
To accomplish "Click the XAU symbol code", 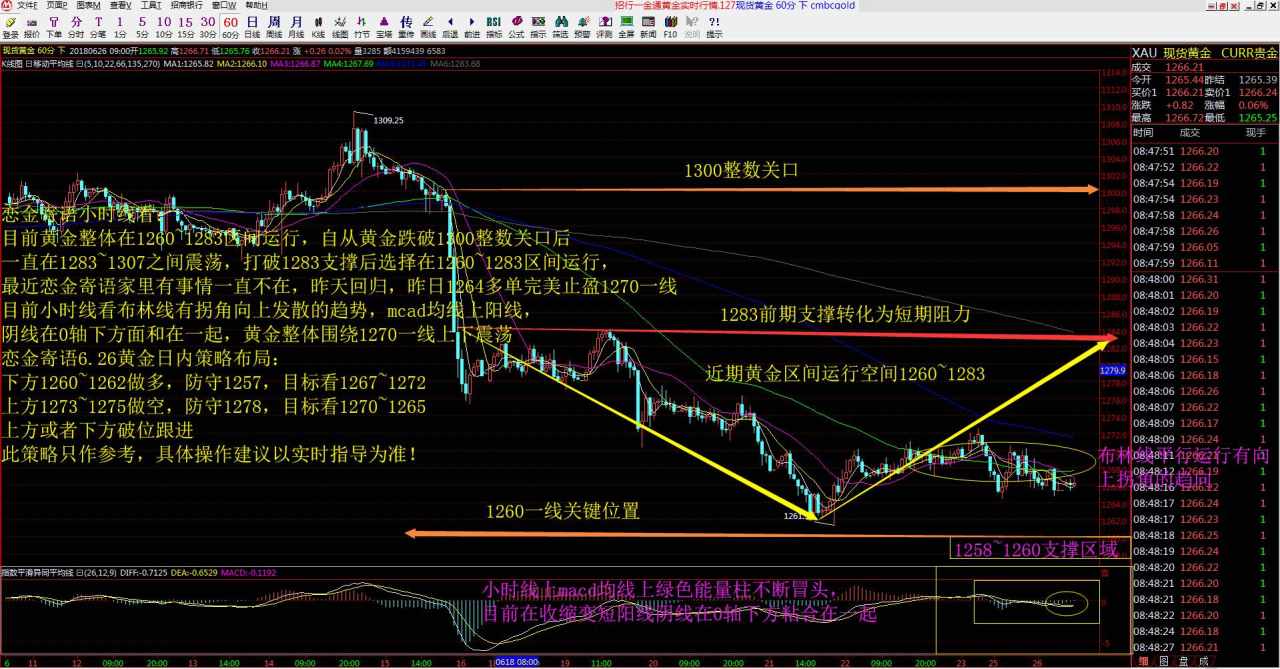I will pos(1145,53).
